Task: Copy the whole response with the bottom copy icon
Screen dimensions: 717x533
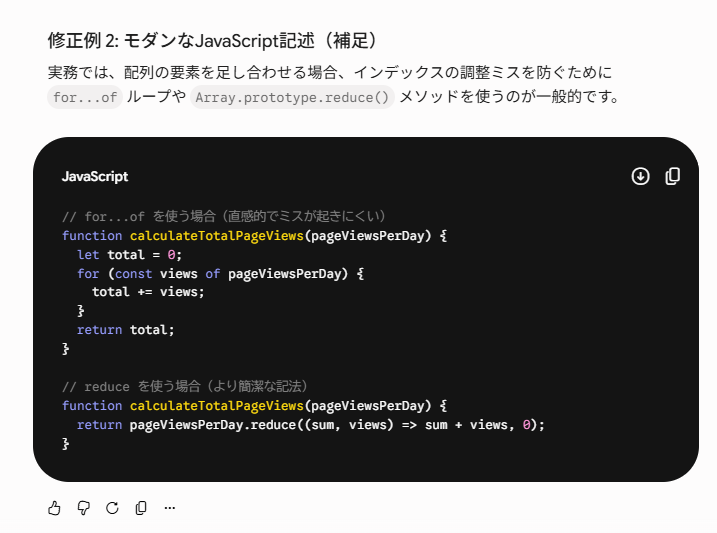Action: pos(141,508)
